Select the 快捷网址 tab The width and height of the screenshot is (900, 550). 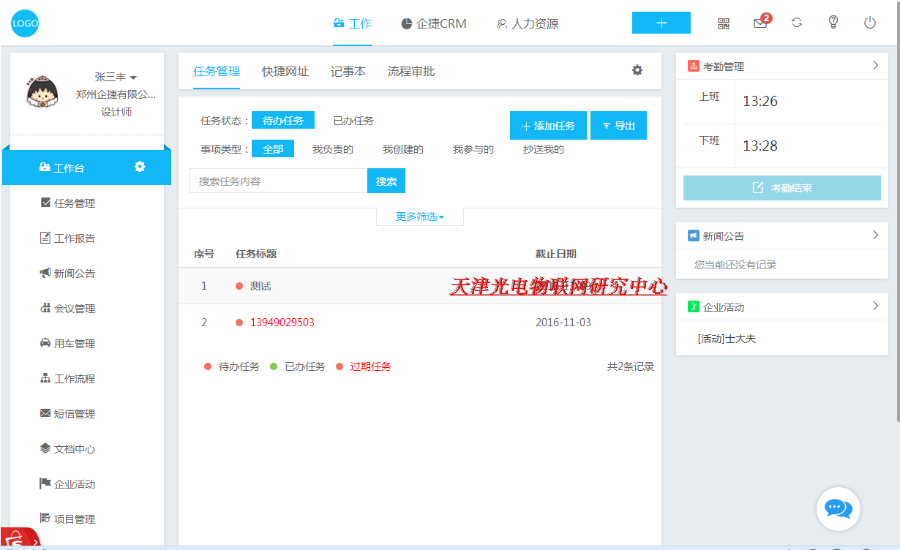click(285, 71)
